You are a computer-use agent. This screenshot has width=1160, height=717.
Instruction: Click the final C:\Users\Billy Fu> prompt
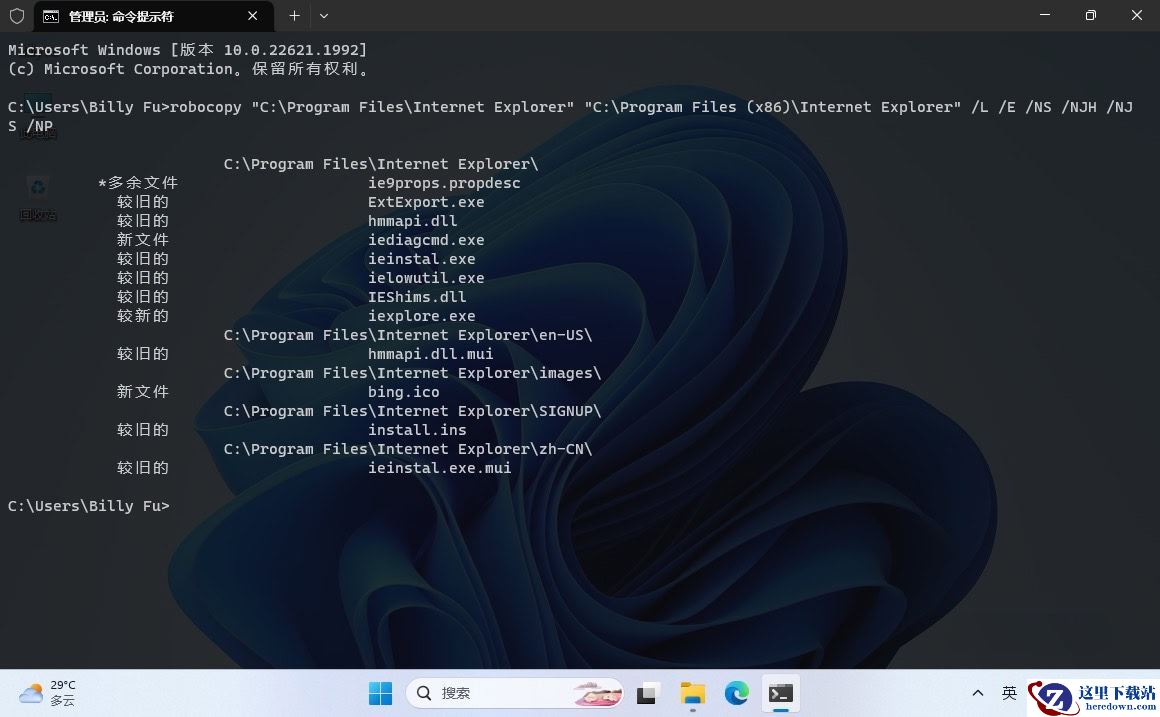tap(89, 506)
